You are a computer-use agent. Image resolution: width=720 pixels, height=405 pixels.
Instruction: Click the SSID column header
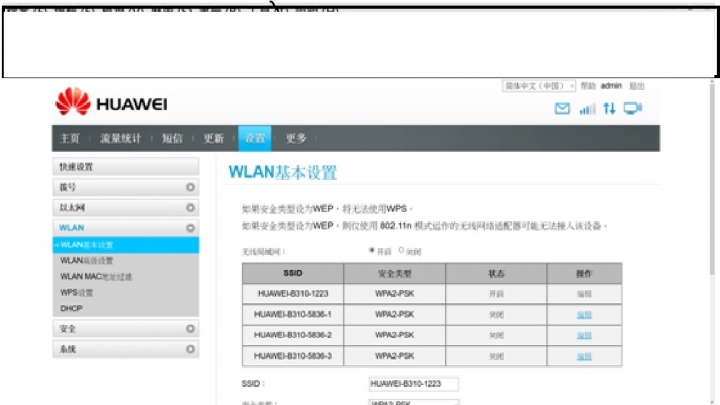(x=293, y=273)
